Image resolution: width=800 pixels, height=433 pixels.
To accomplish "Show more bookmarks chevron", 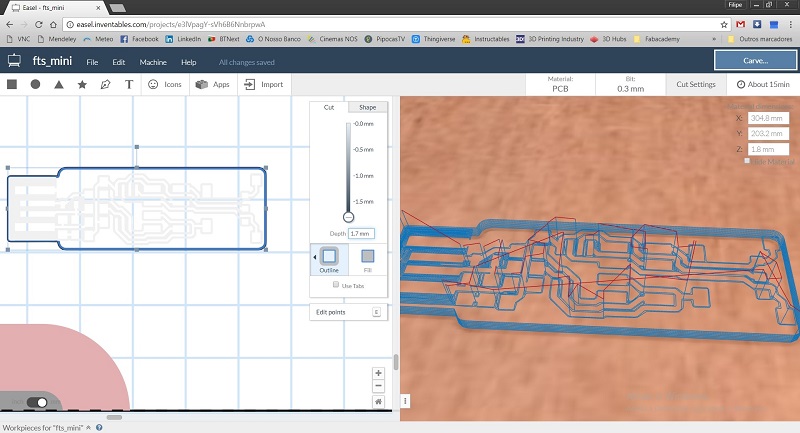I will (x=714, y=39).
